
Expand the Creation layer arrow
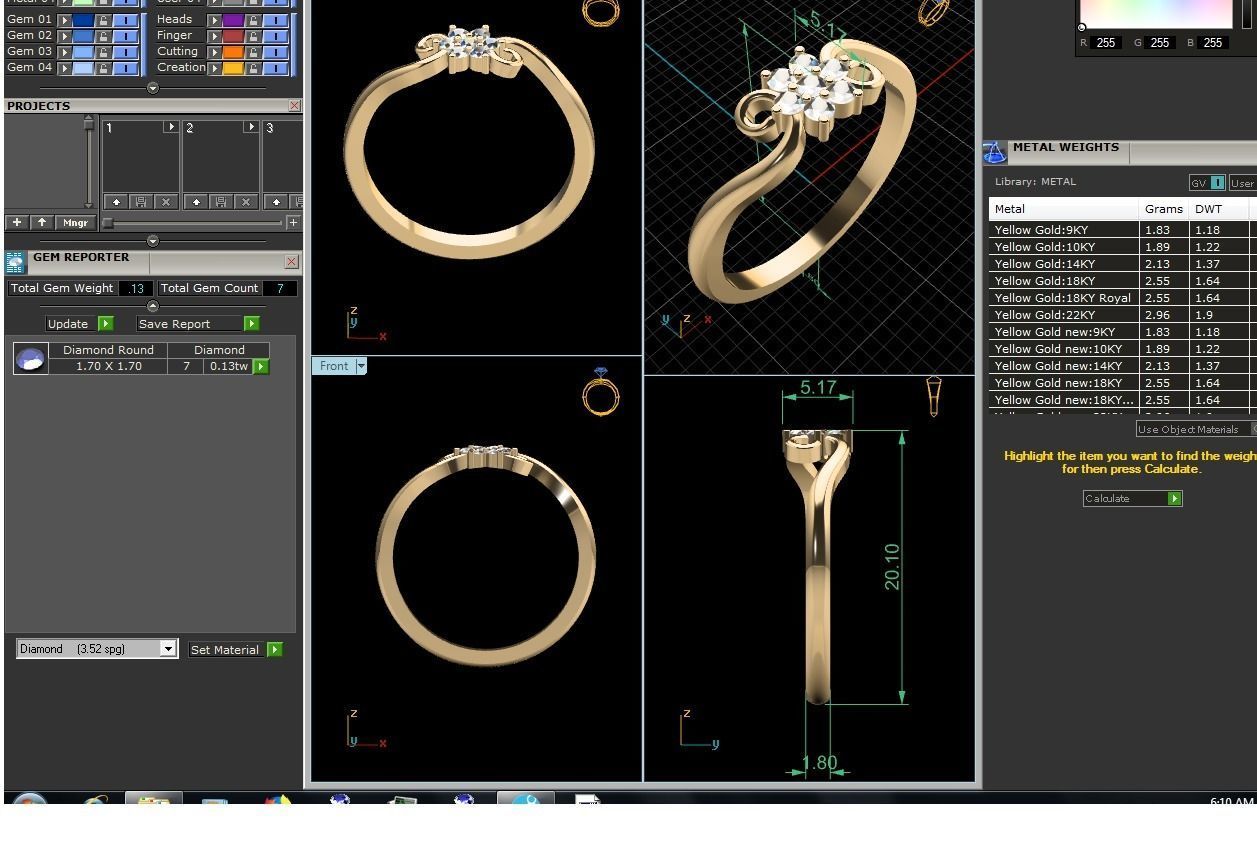point(215,67)
